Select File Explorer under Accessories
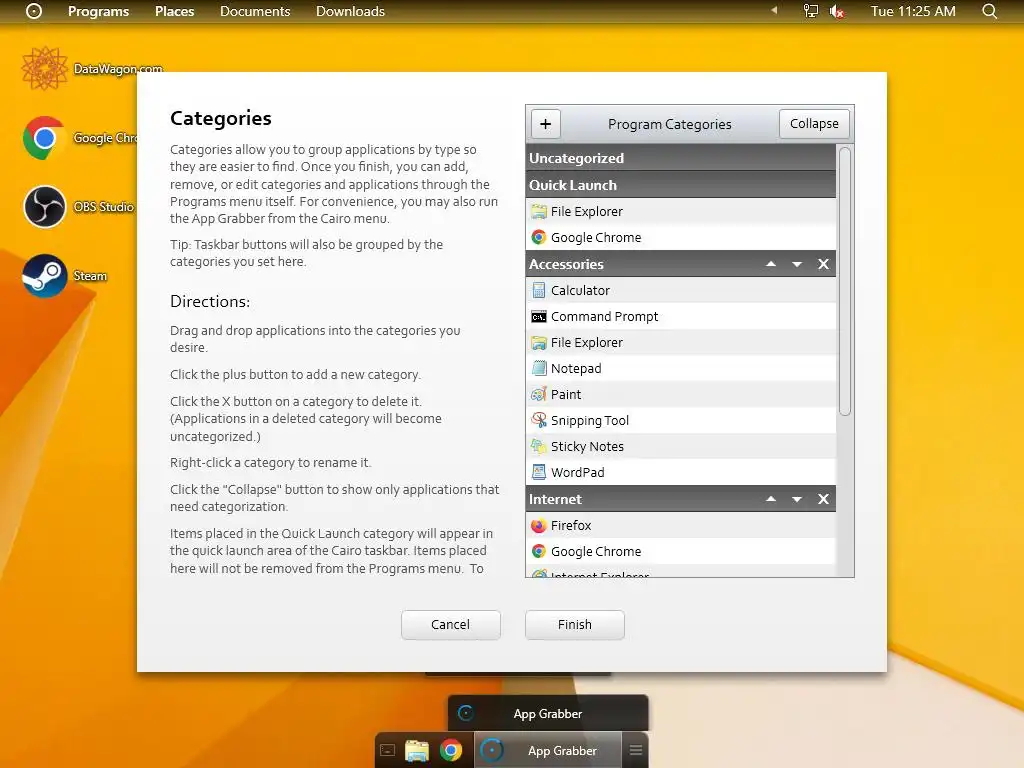 coord(680,342)
